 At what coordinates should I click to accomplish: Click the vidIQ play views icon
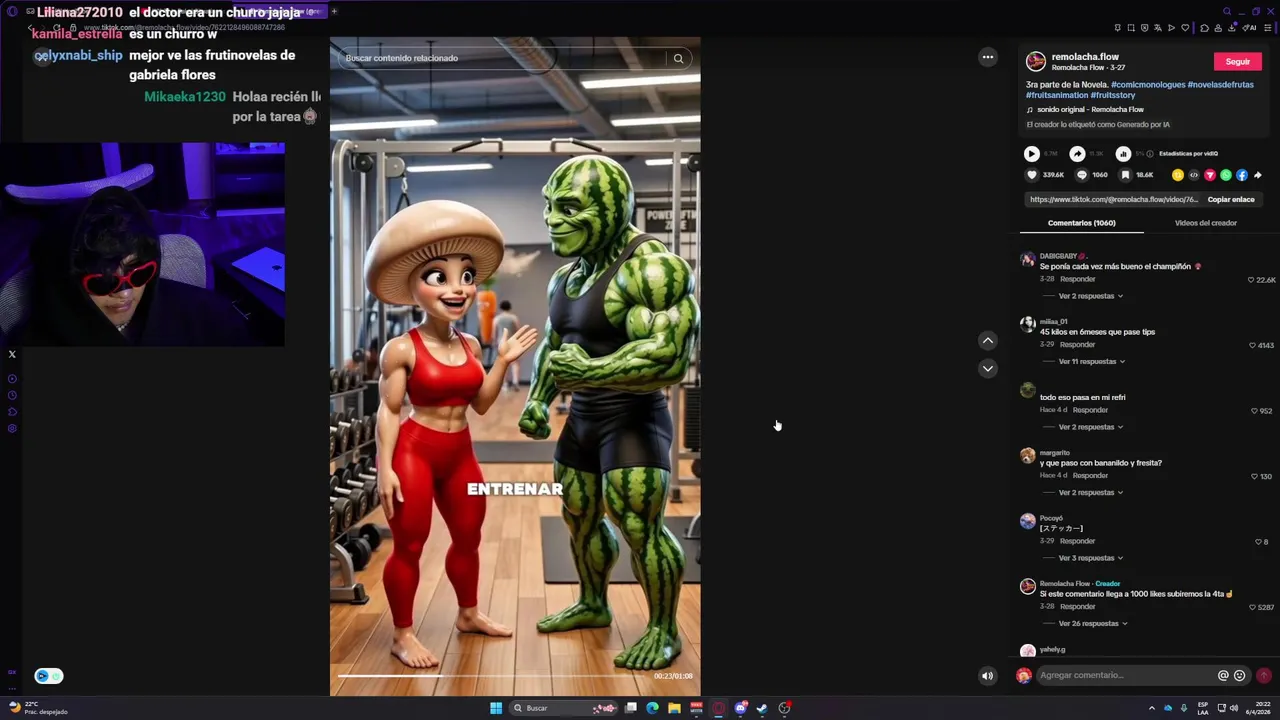[x=1031, y=154]
